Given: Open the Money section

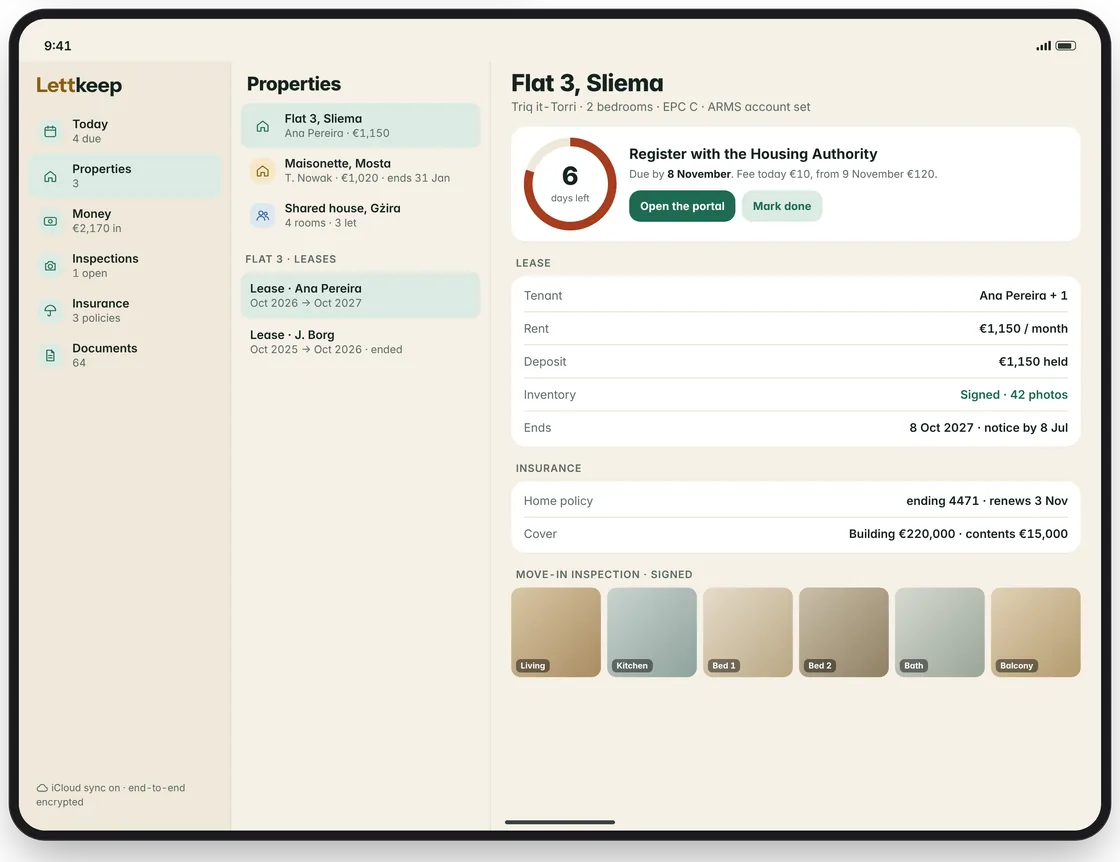Looking at the screenshot, I should 126,221.
